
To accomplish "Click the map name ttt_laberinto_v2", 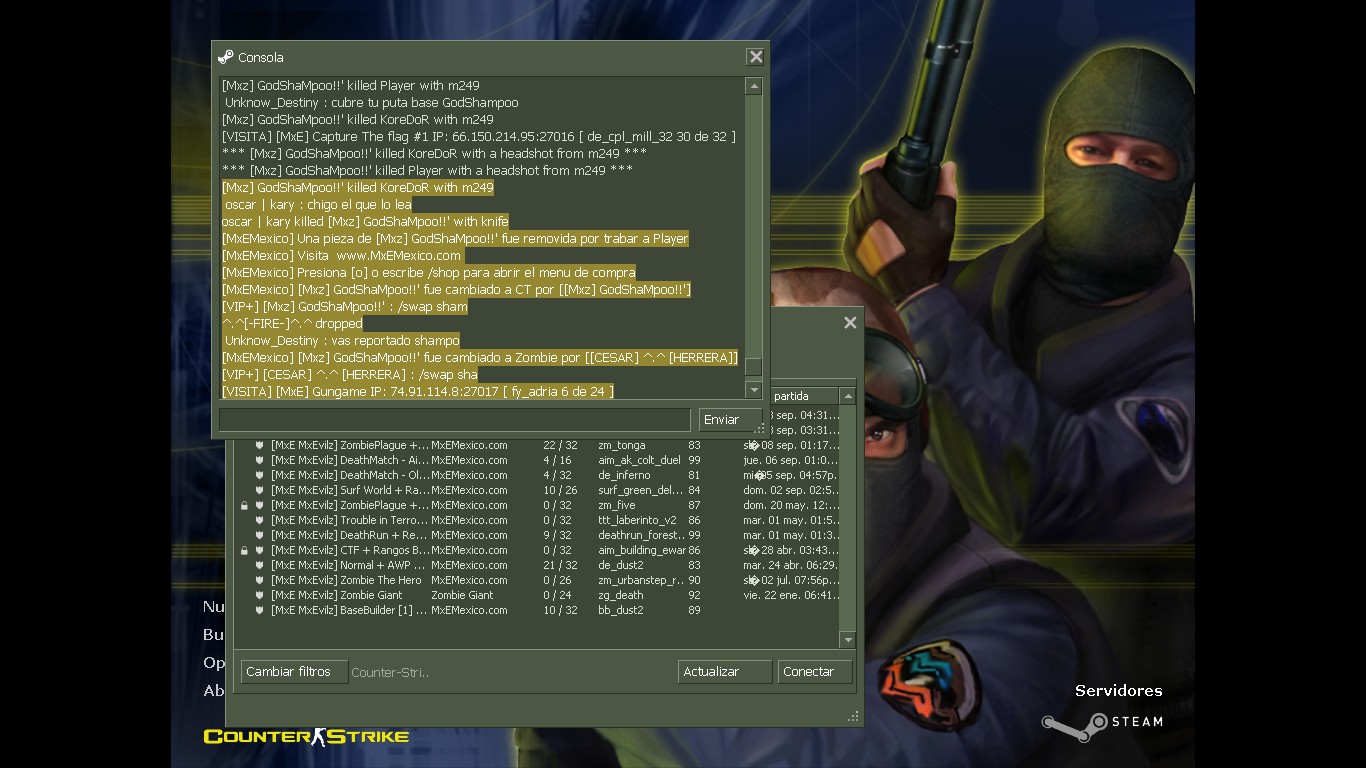I will (x=637, y=520).
